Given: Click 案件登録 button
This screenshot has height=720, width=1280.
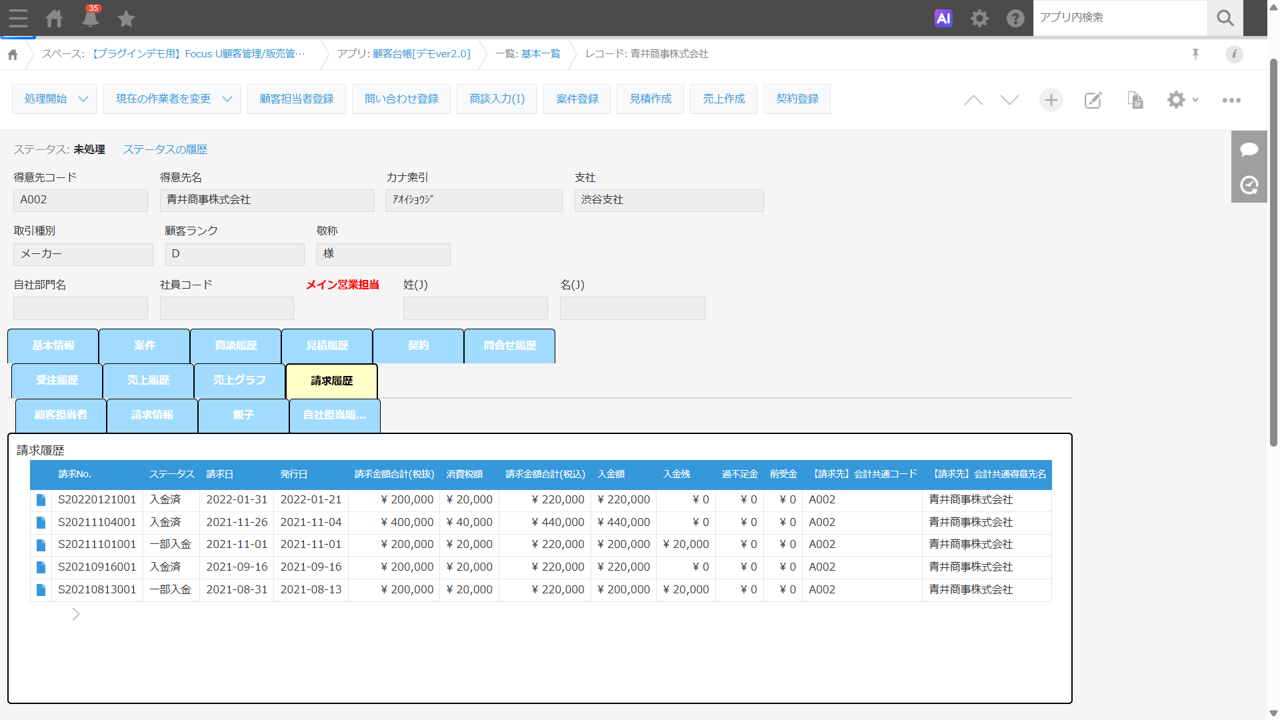Looking at the screenshot, I should (577, 99).
